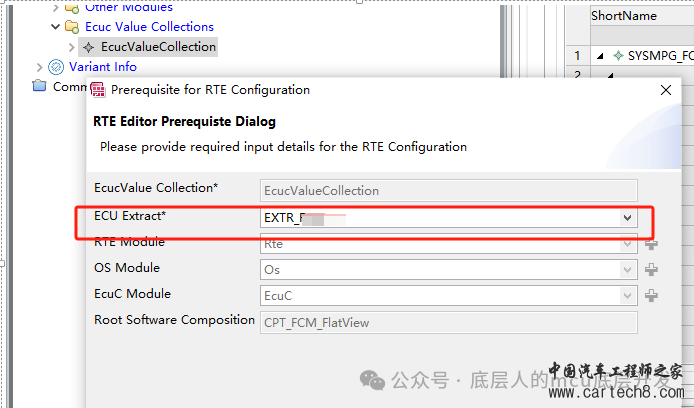
Task: Click the EcucValue Collection text field
Action: pos(449,191)
